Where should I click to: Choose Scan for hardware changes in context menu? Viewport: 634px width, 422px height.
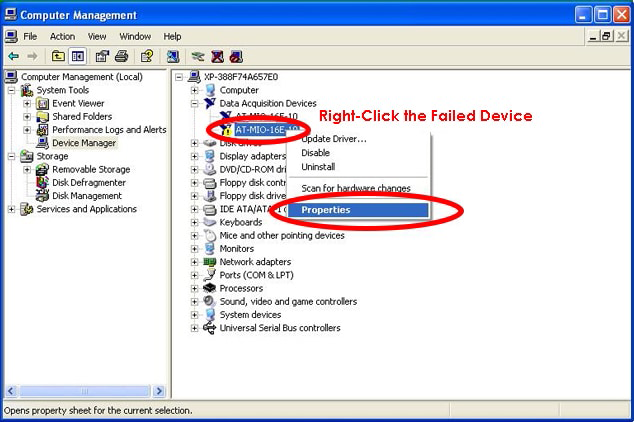[x=359, y=188]
